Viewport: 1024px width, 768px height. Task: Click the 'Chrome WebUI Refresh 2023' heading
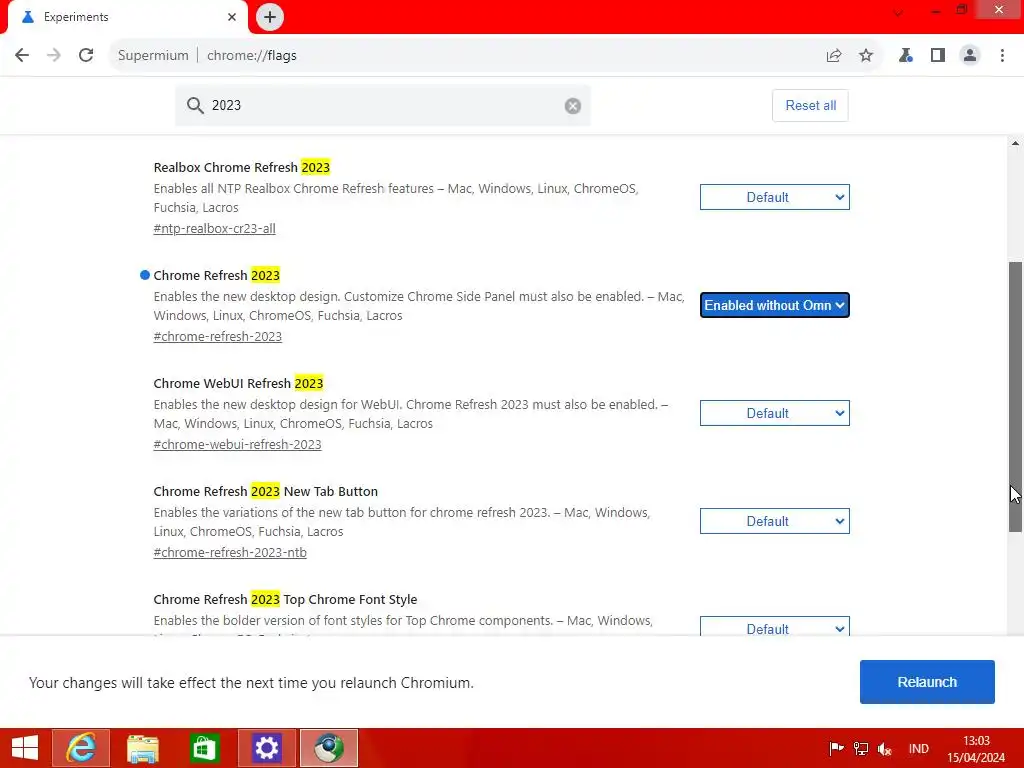(x=238, y=383)
